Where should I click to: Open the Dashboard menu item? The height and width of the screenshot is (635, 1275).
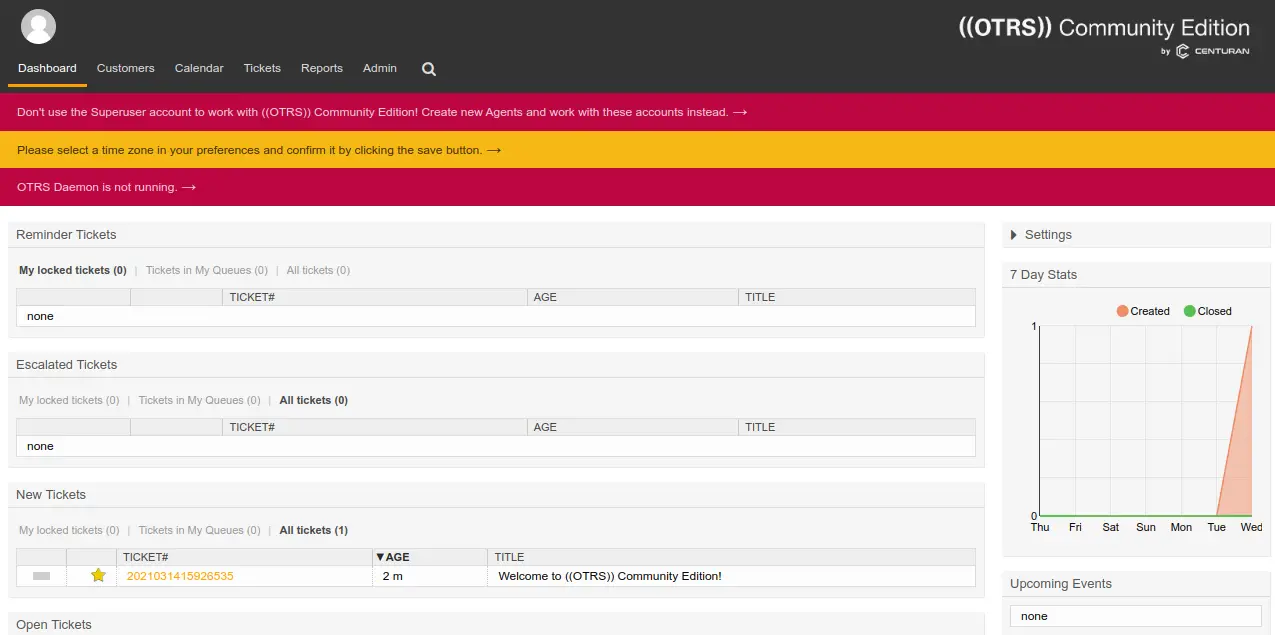[47, 68]
